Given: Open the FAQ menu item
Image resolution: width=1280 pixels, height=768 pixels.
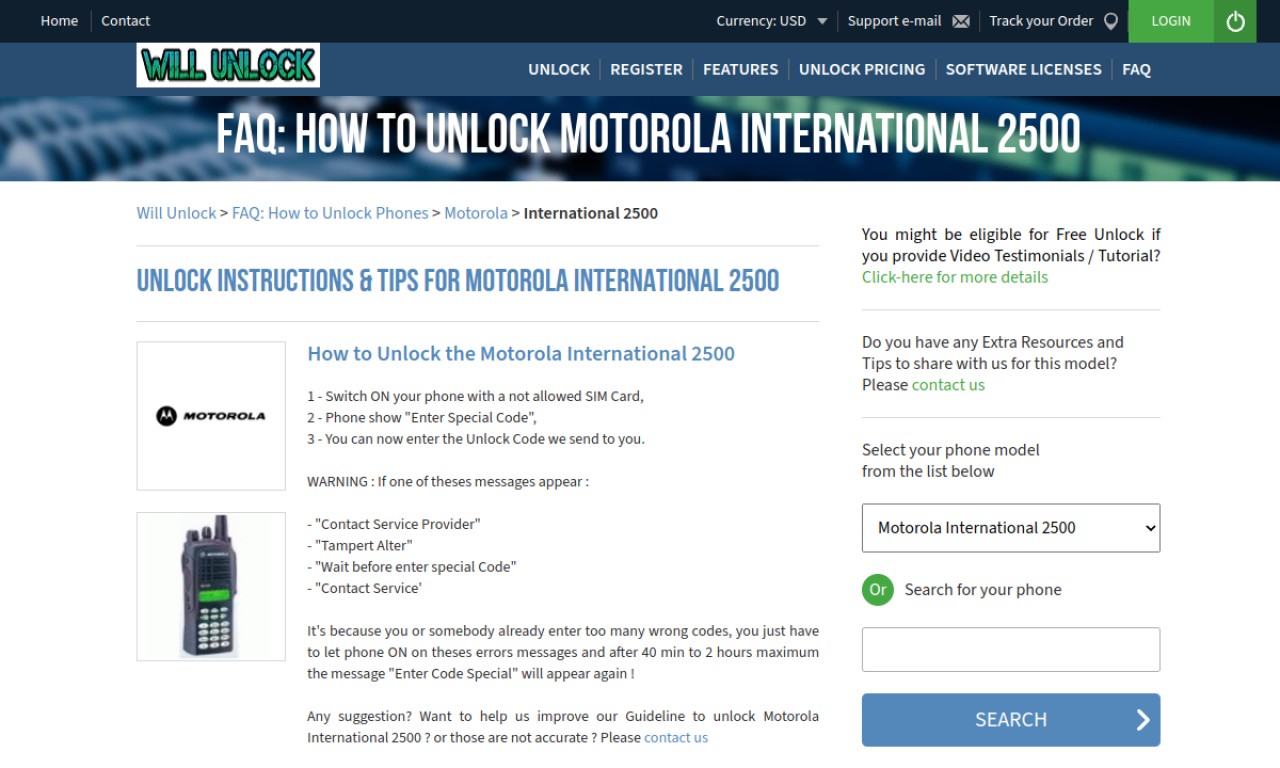Looking at the screenshot, I should click(1136, 69).
